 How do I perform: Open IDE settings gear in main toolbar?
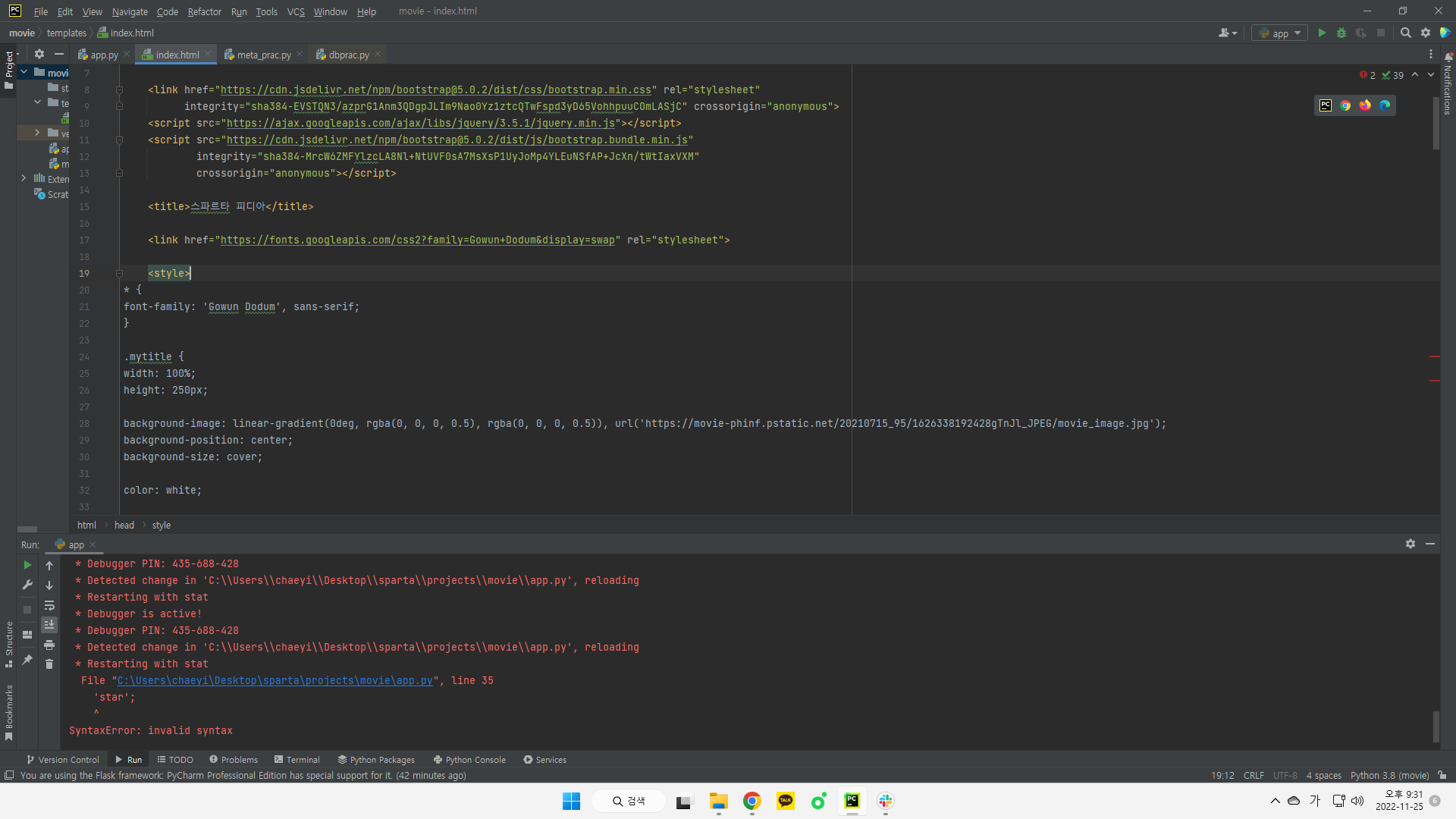(x=1426, y=33)
